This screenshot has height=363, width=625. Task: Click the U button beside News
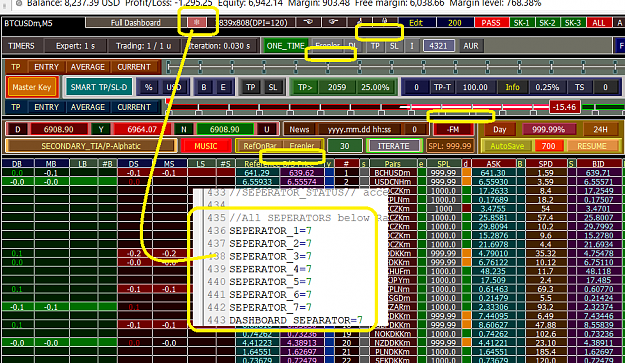coord(266,130)
